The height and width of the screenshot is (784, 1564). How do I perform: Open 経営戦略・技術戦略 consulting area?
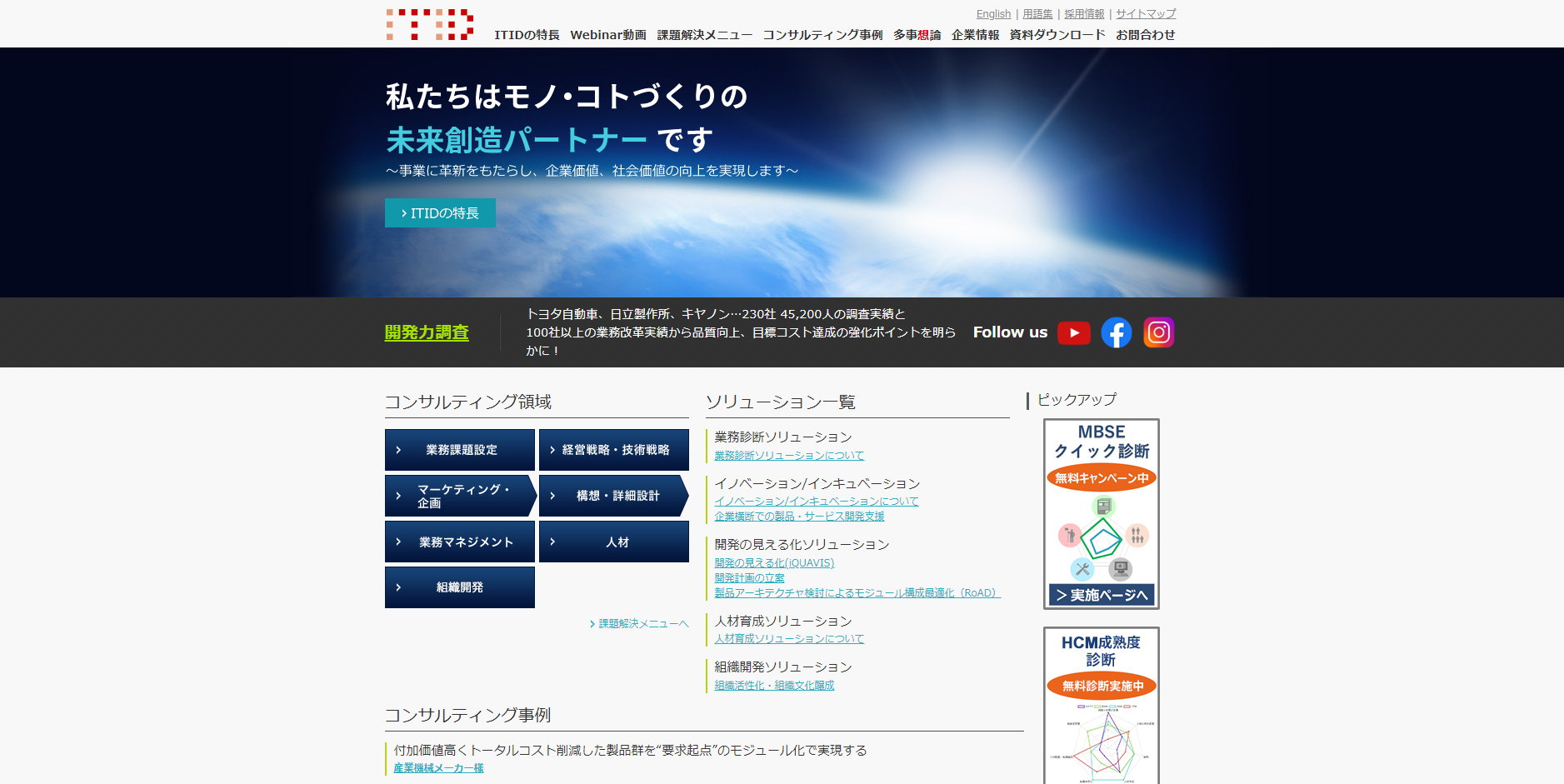[x=614, y=450]
